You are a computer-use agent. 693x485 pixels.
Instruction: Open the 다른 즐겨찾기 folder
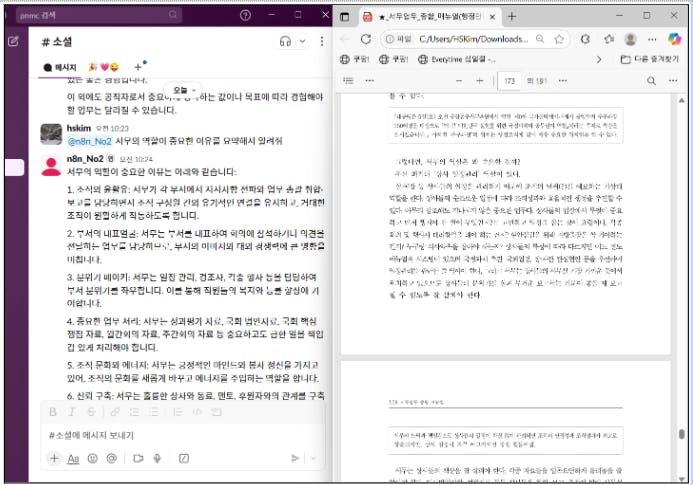[649, 59]
